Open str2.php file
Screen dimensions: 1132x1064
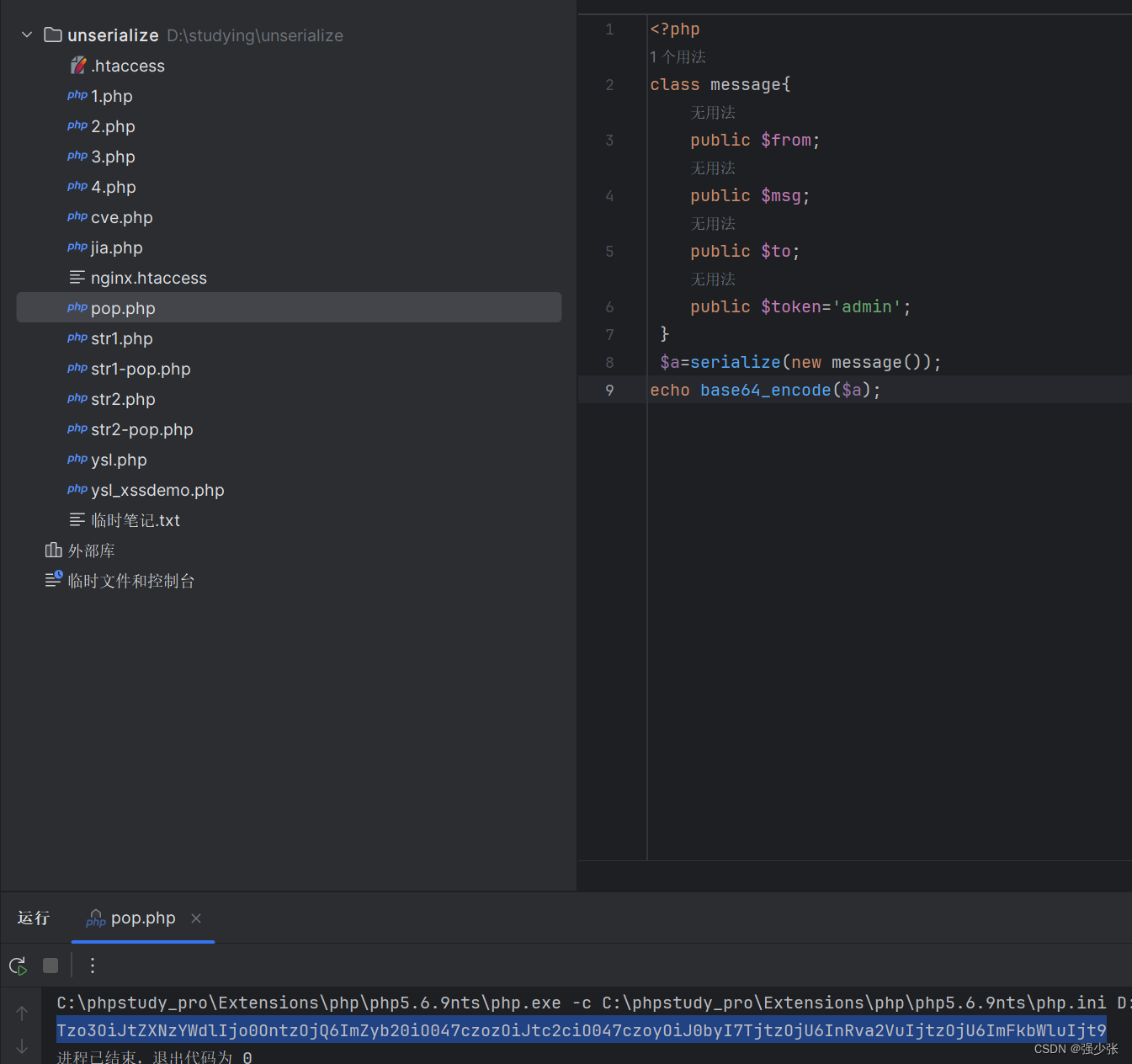click(x=123, y=399)
